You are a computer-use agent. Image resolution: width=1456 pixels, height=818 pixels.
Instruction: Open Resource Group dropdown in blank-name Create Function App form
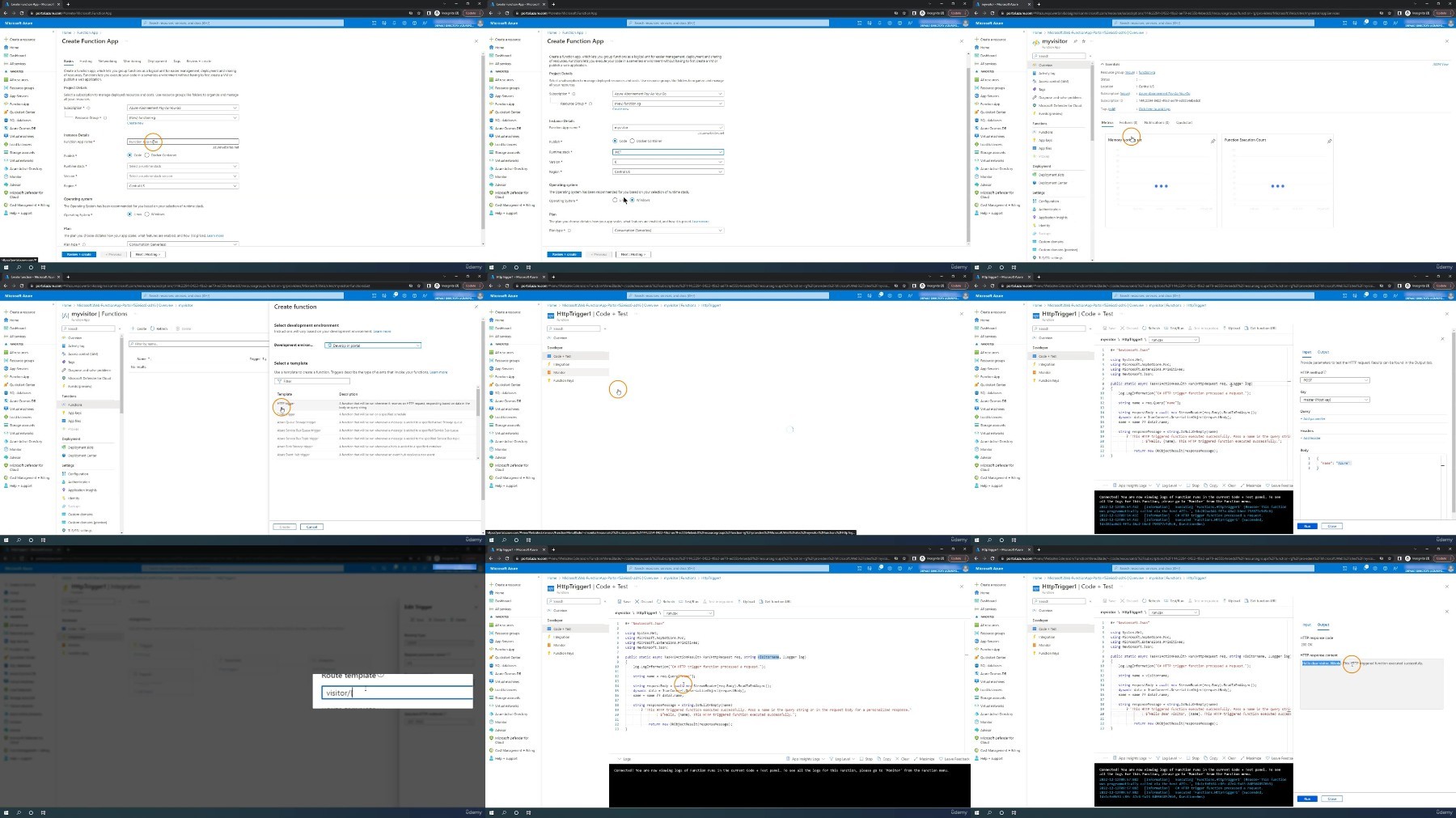[x=183, y=117]
